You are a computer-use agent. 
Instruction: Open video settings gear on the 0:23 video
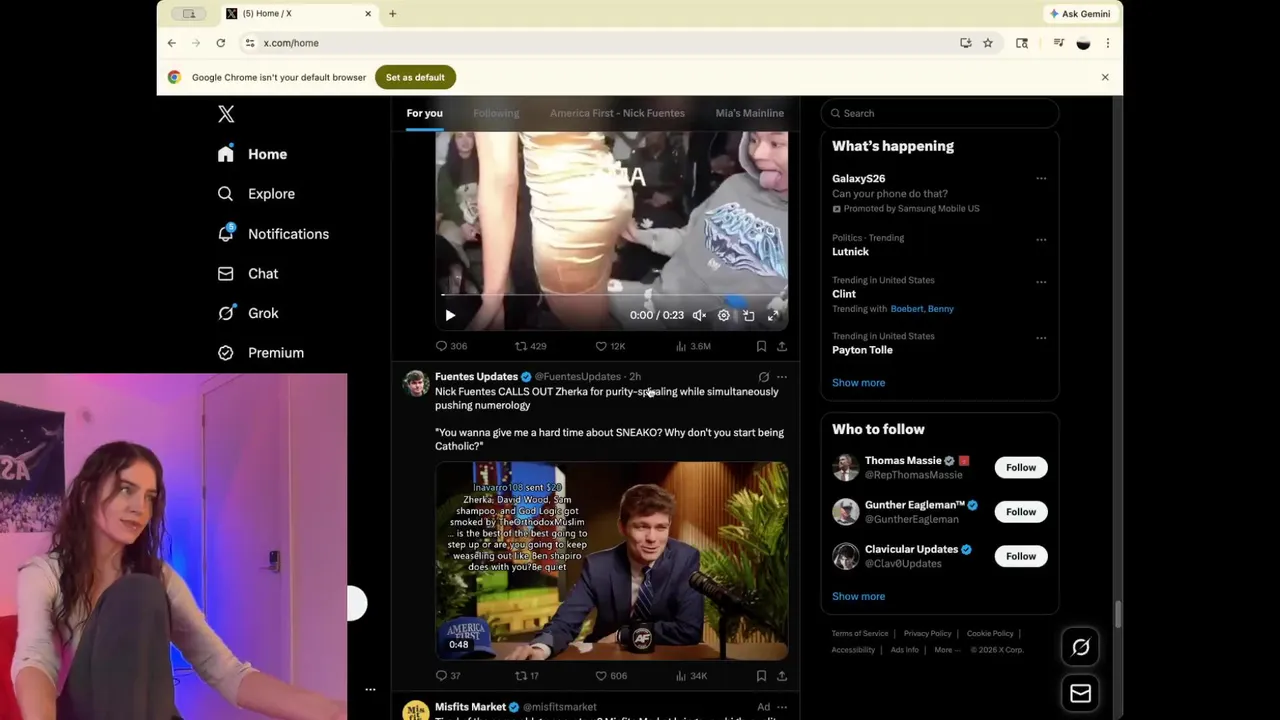pos(724,315)
